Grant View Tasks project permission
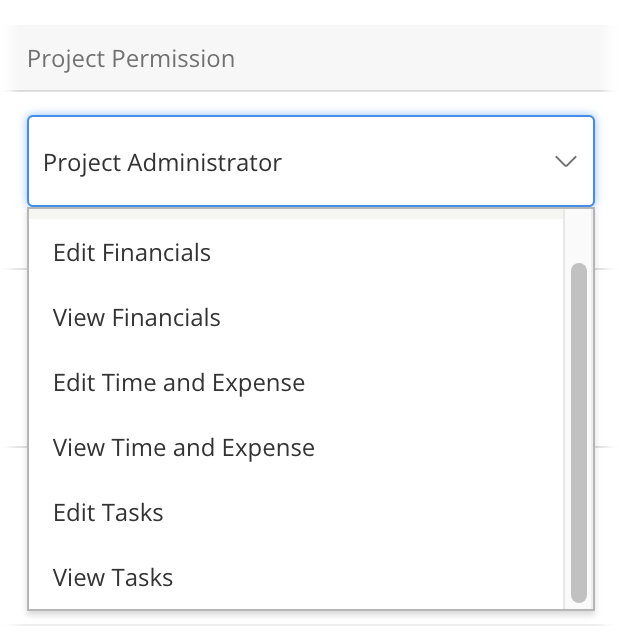Viewport: 619px width, 637px height. click(x=113, y=578)
